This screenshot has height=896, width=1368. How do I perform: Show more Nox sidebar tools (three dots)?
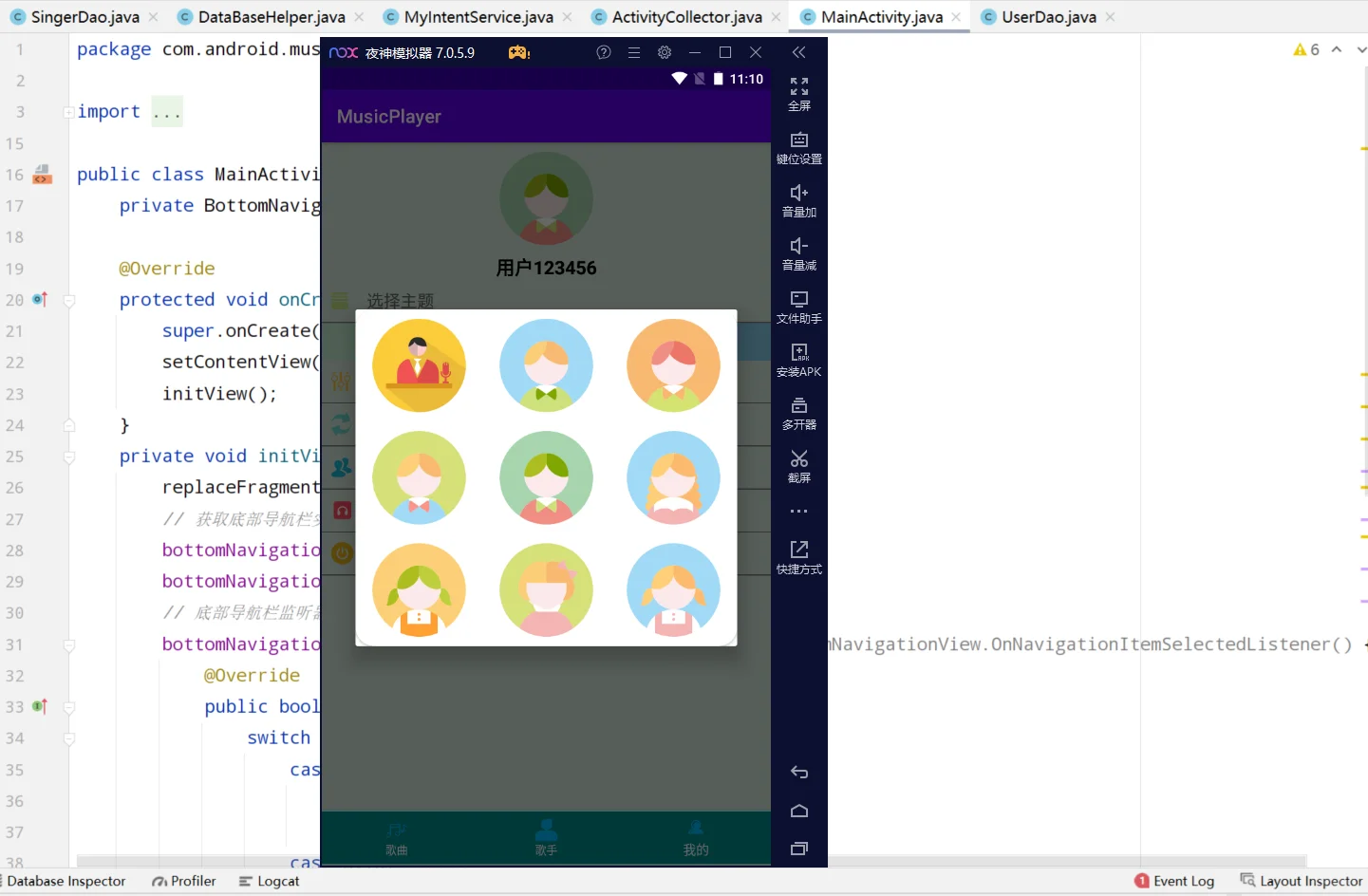pos(799,512)
